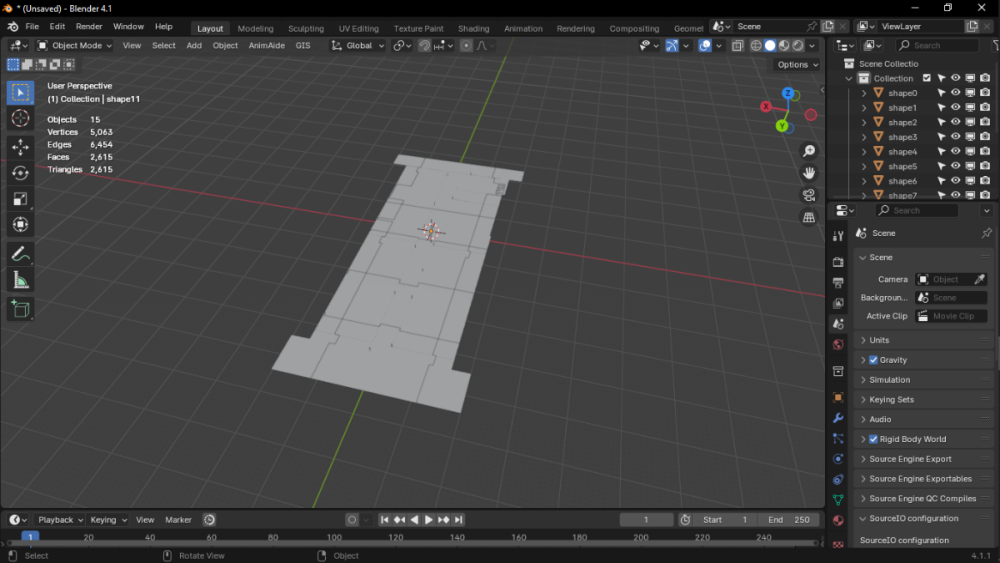Screen dimensions: 1000x563
Task: Open the Options button in viewport
Action: (797, 65)
